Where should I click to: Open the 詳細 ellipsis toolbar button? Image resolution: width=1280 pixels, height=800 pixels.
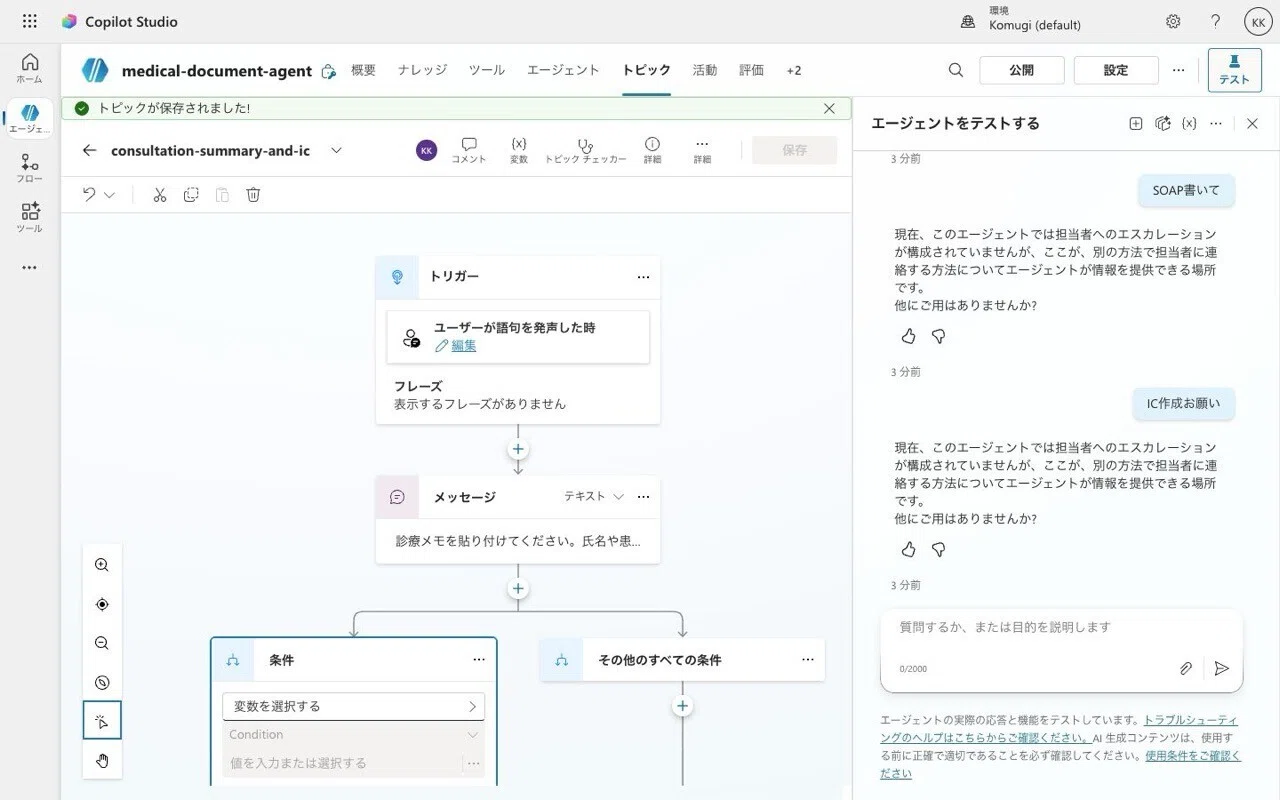click(x=702, y=150)
